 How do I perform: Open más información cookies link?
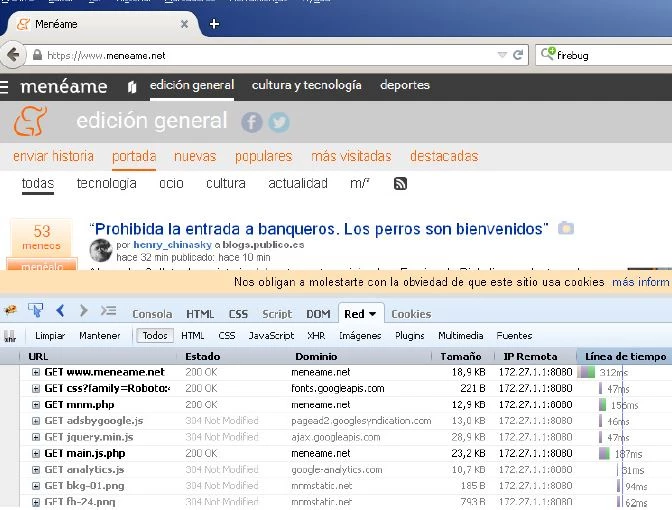(x=642, y=282)
